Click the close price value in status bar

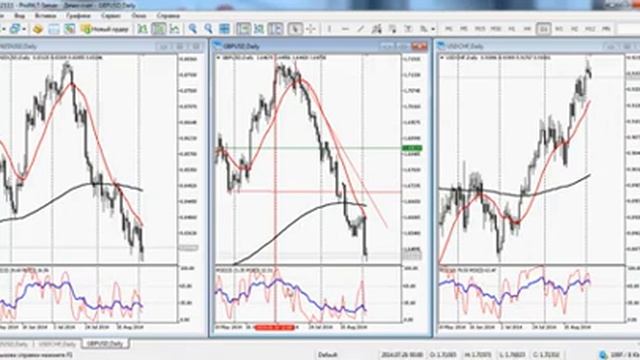pos(546,355)
